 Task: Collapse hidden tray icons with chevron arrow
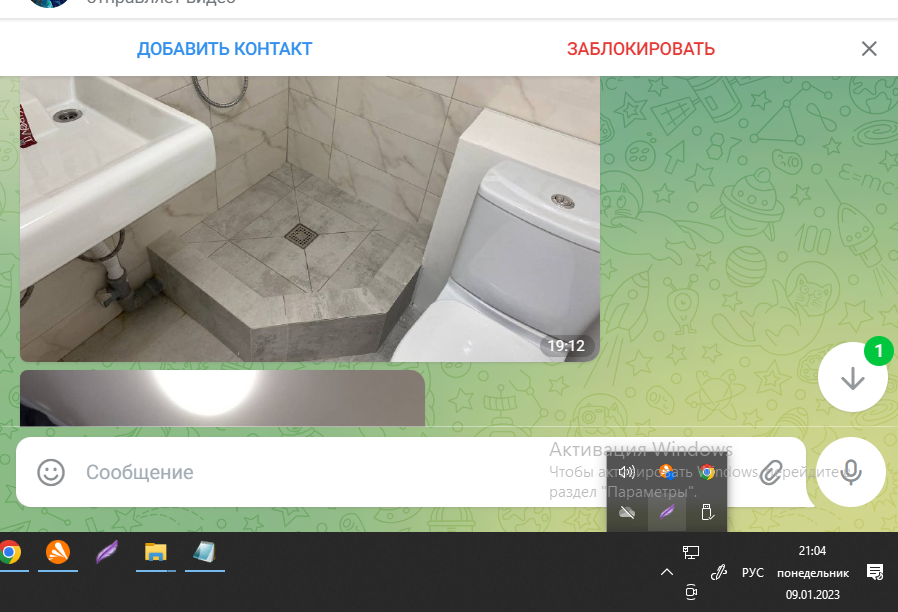pos(667,572)
